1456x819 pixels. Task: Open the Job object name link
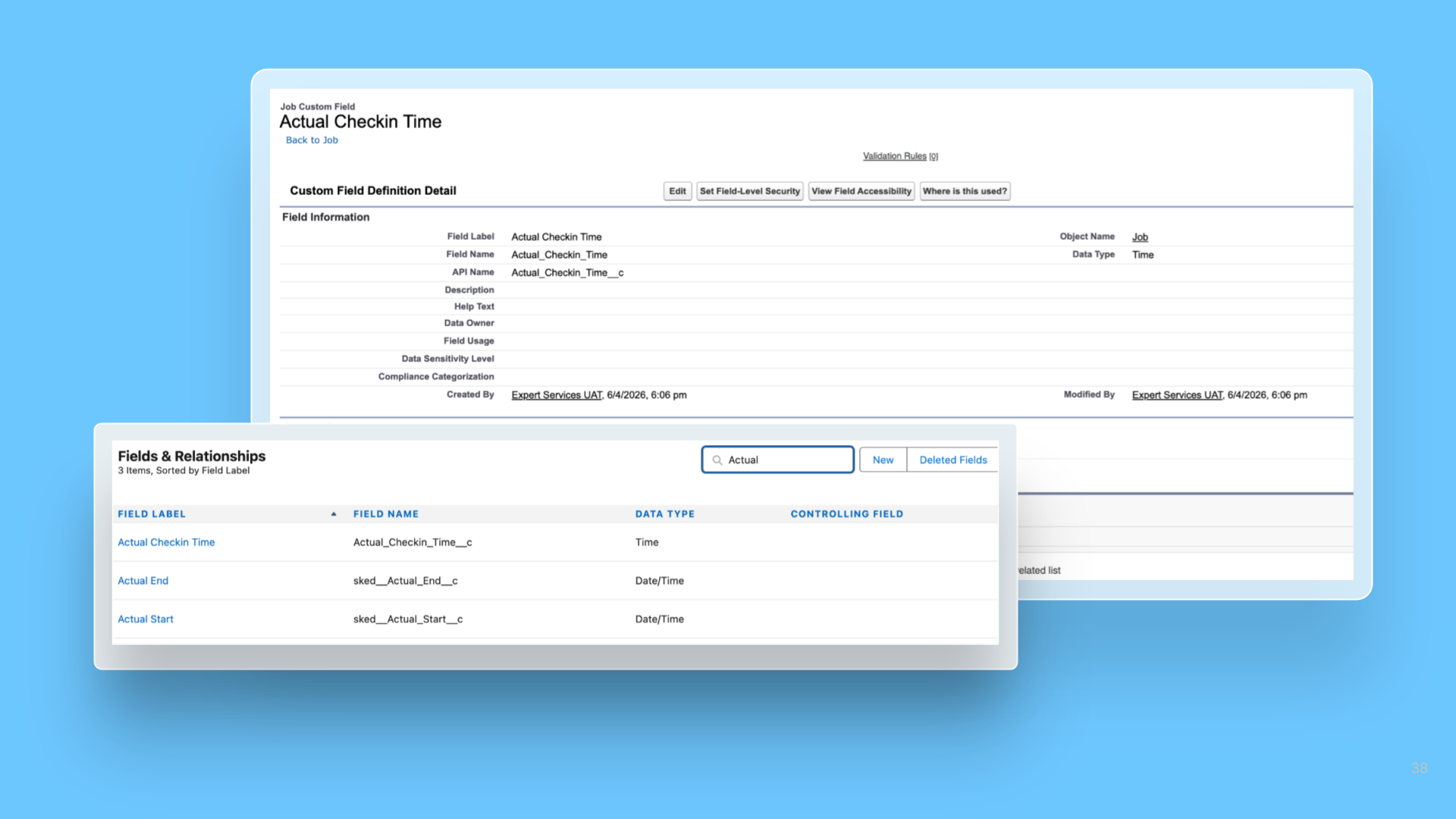(1140, 237)
